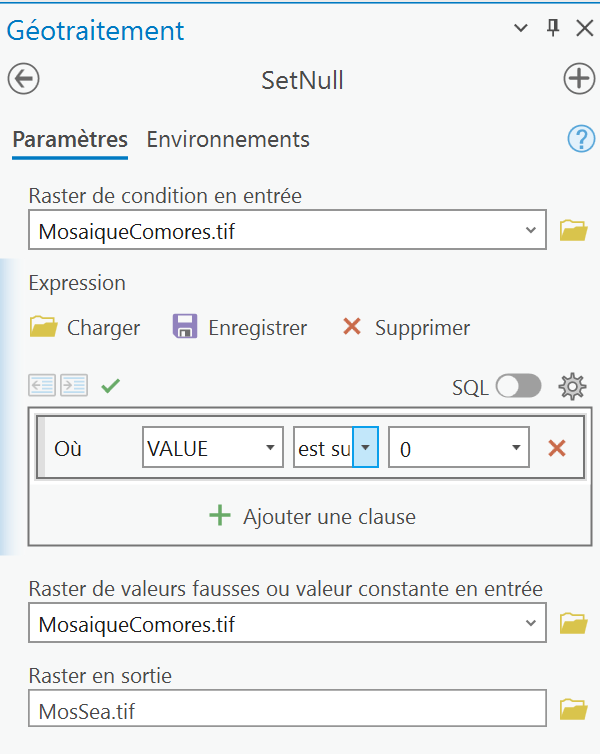Browse folder for output raster

(573, 709)
